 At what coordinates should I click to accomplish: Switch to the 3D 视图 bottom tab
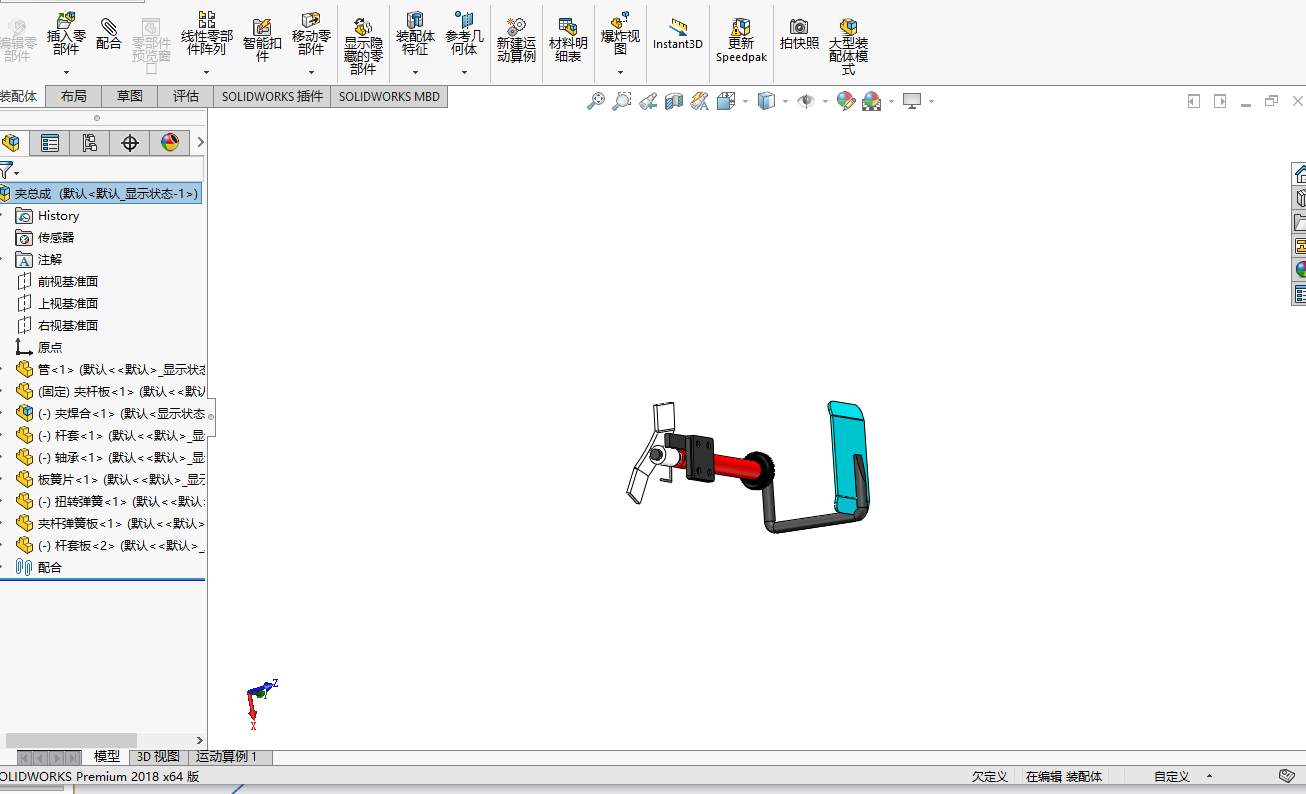point(158,757)
